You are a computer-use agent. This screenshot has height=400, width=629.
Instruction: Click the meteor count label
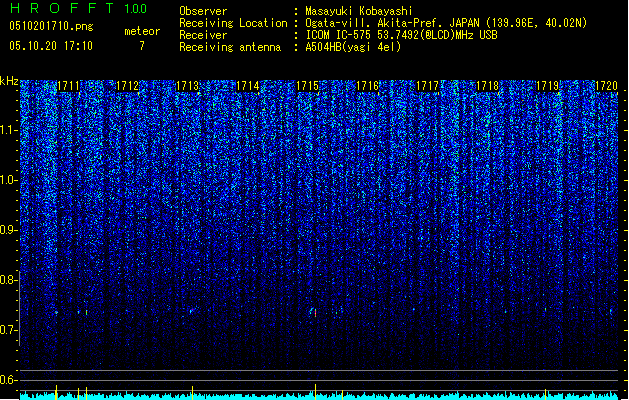142,31
